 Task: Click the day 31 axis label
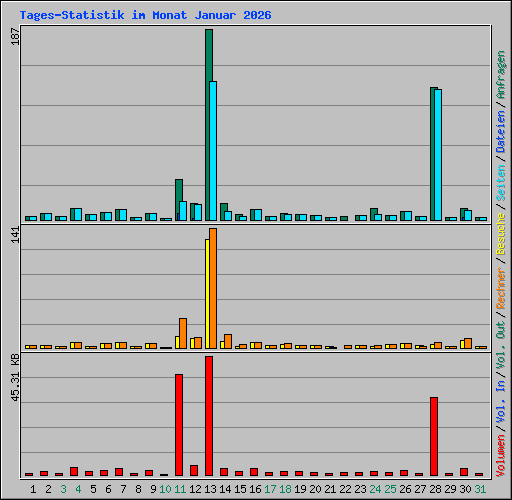click(x=480, y=489)
